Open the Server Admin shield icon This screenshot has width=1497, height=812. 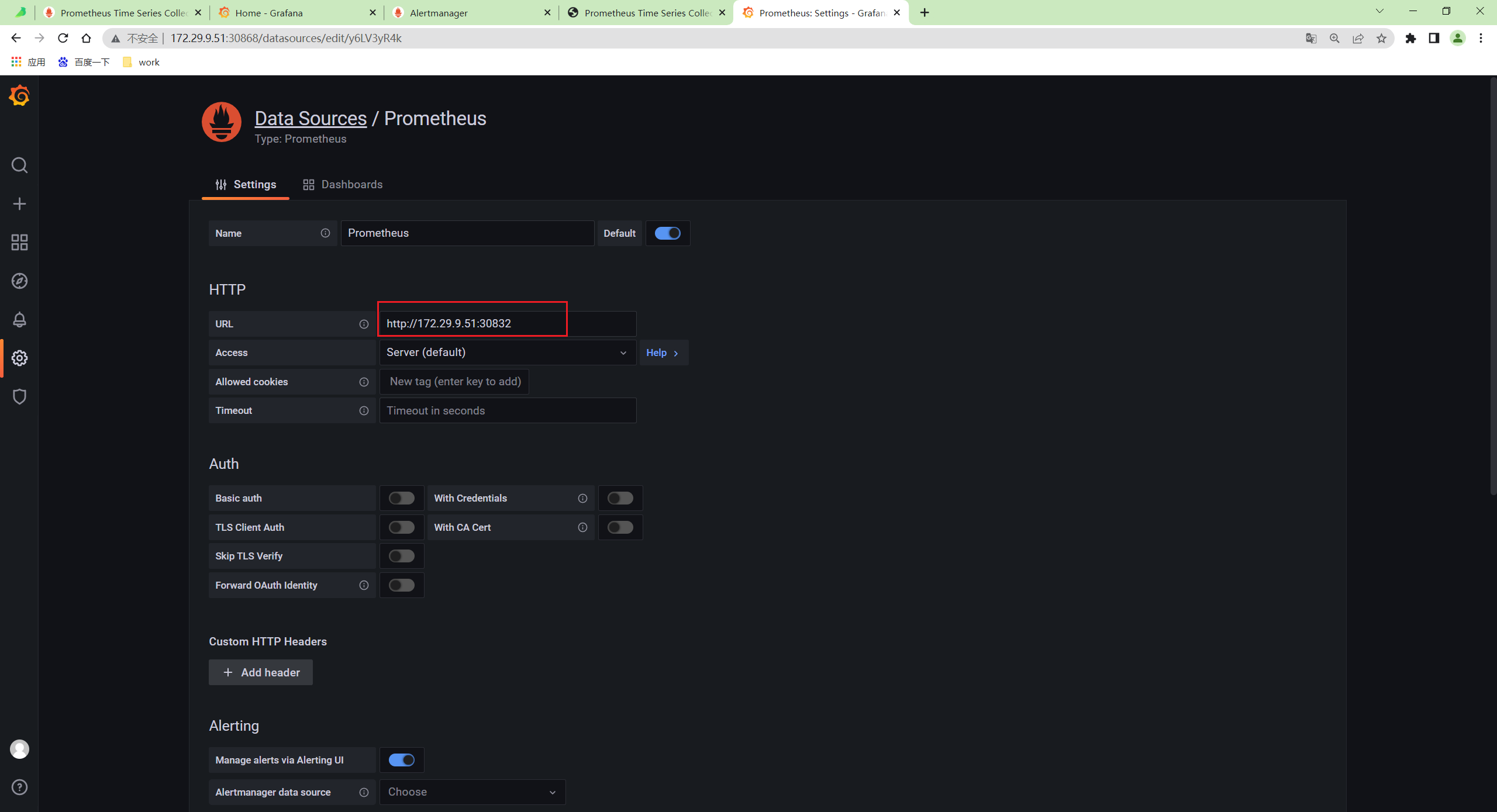(19, 397)
